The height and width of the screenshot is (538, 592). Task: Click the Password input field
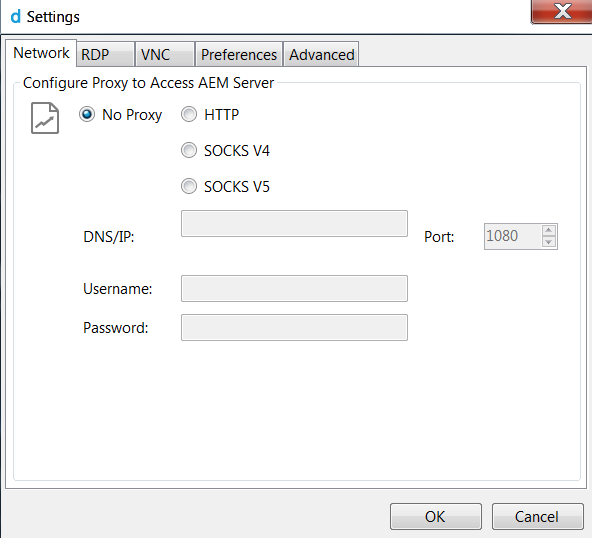(294, 327)
